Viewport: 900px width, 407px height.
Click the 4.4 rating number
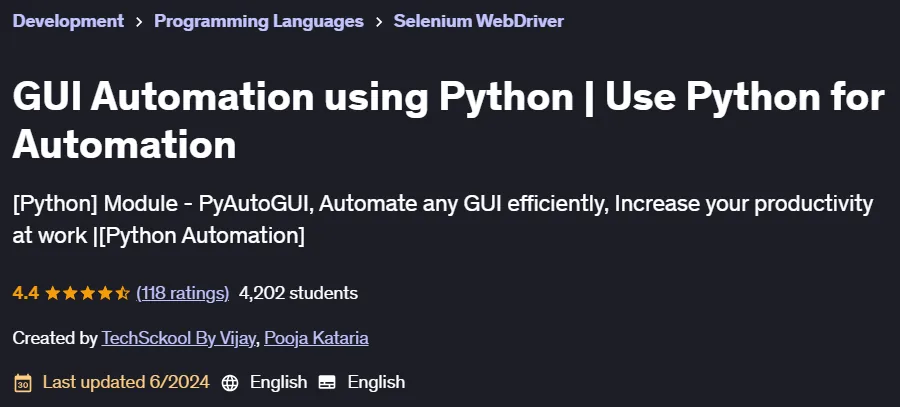(25, 293)
